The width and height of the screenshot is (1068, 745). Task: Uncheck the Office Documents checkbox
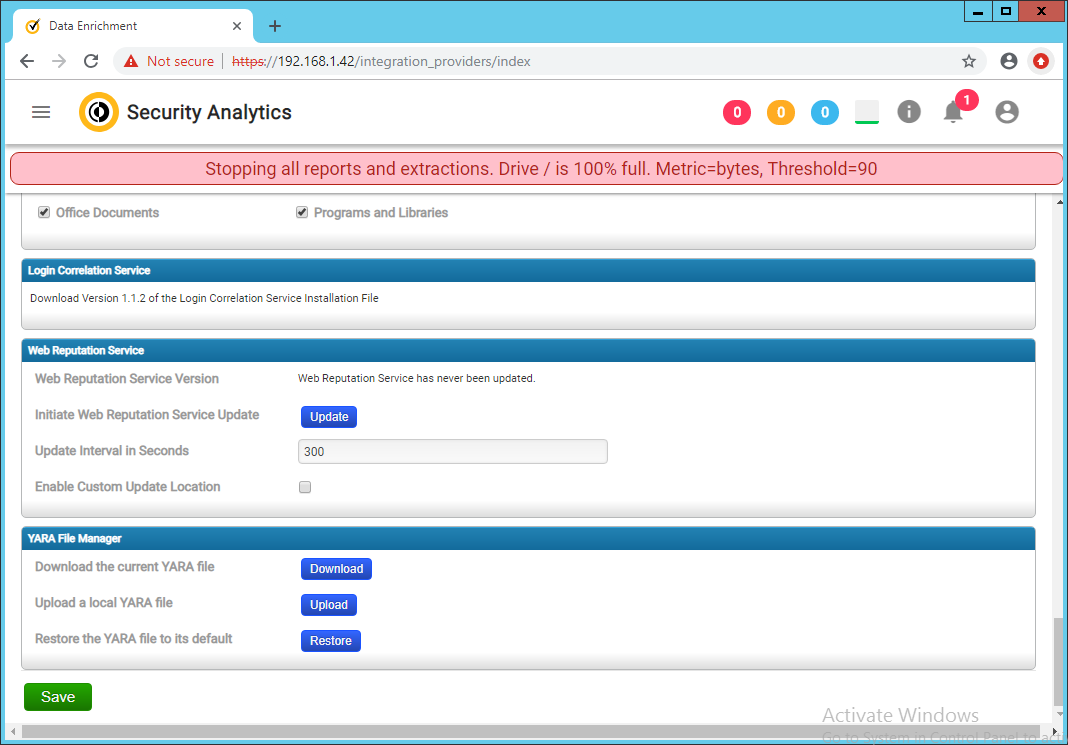[x=44, y=213]
